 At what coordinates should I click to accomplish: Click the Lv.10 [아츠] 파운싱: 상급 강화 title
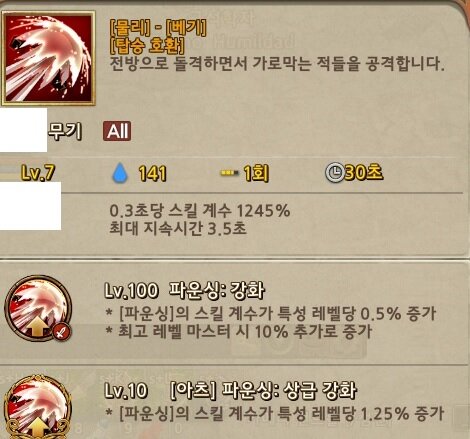click(x=230, y=390)
